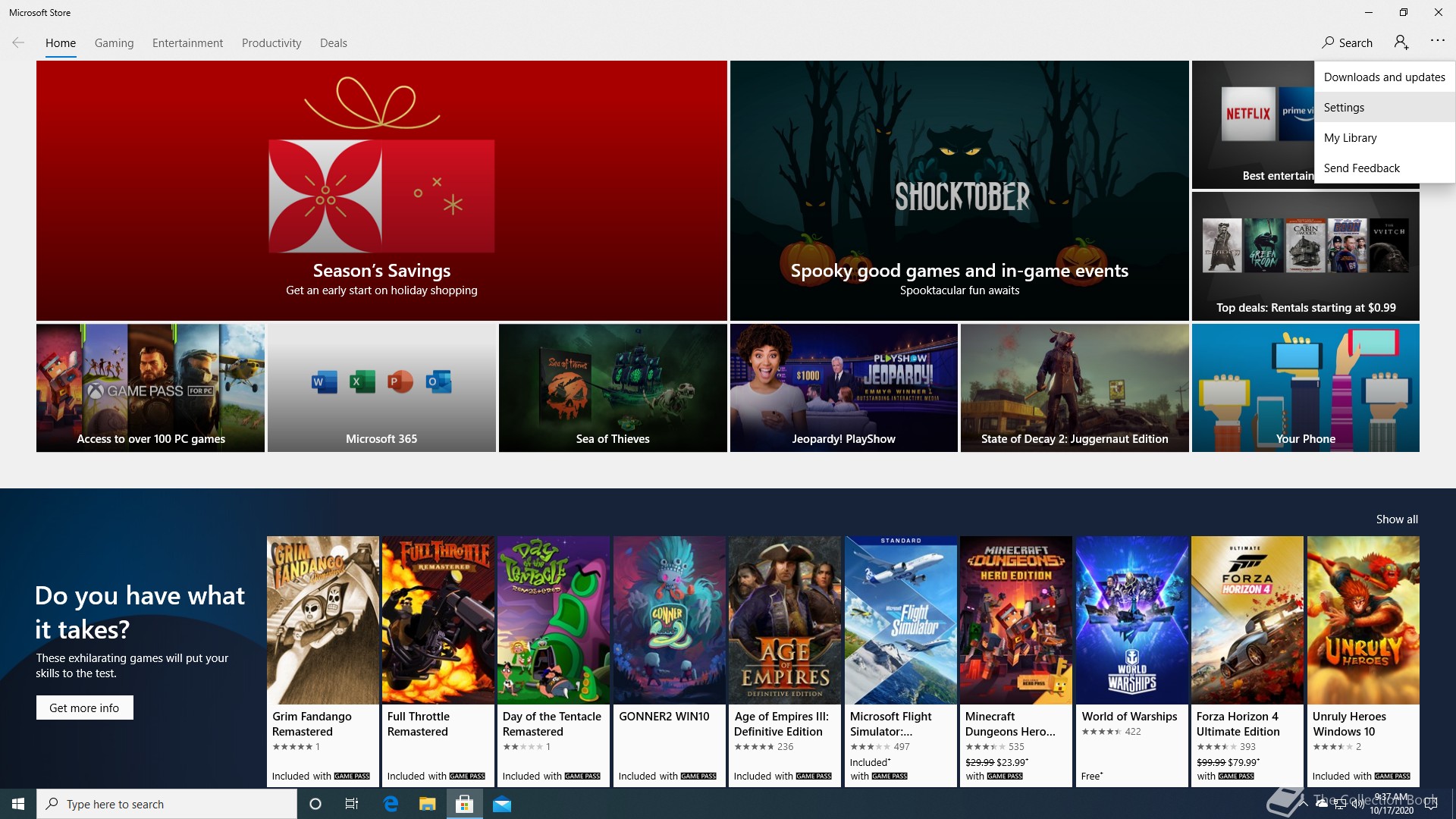Toggle the See more ellipsis menu
1456x819 pixels.
tap(1438, 41)
